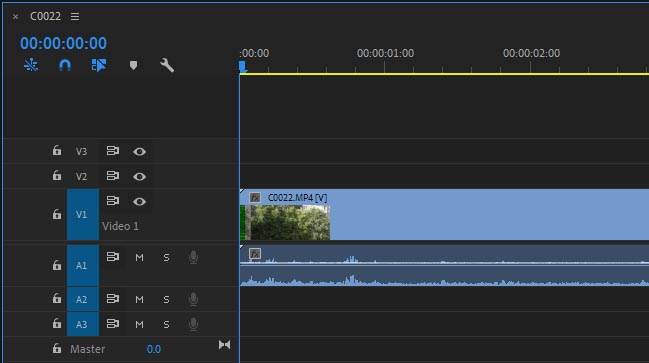
Task: Hide V2 track output with eye
Action: pyautogui.click(x=139, y=177)
